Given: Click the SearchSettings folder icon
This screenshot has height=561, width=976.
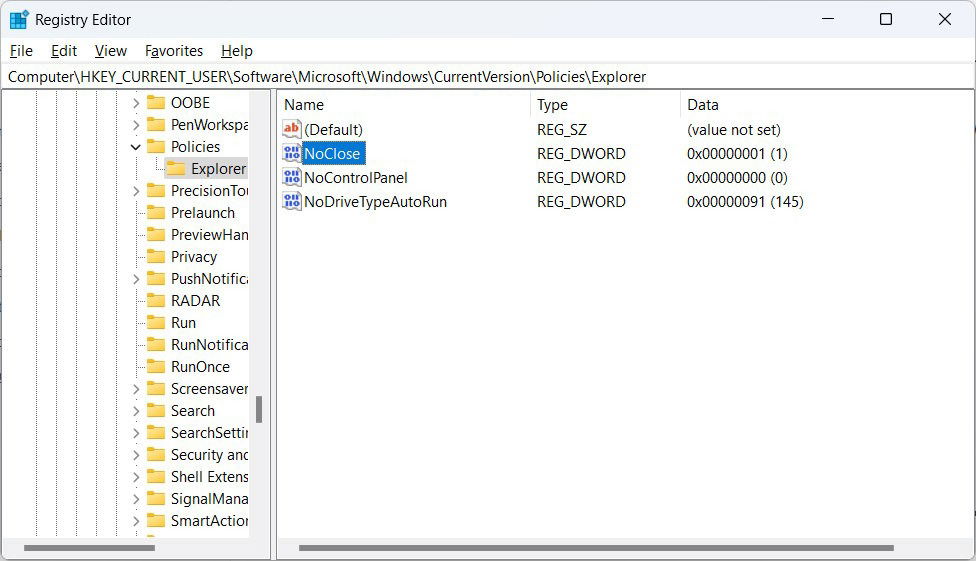Looking at the screenshot, I should coord(156,432).
